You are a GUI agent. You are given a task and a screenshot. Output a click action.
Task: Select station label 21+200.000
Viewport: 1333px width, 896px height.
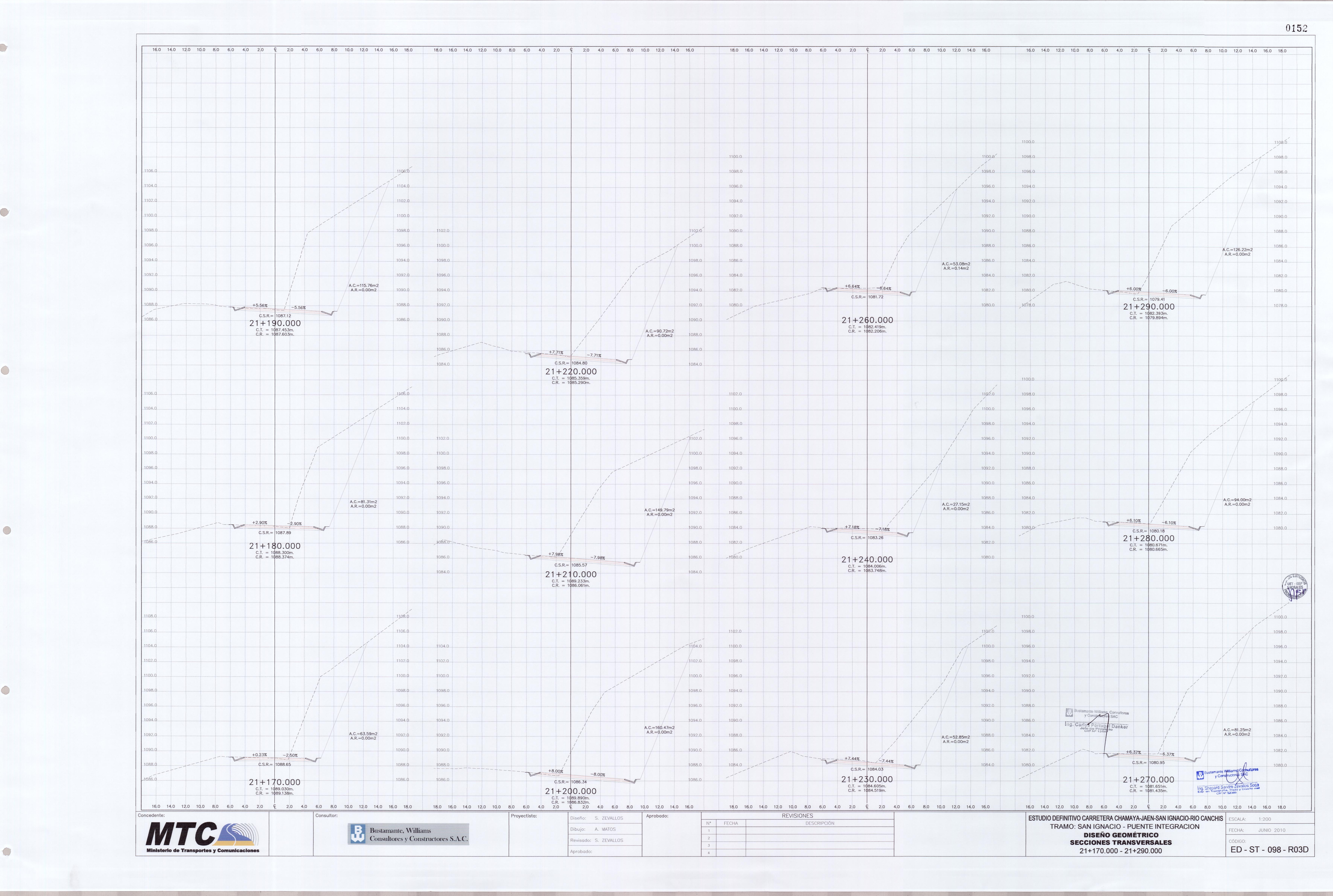(571, 791)
